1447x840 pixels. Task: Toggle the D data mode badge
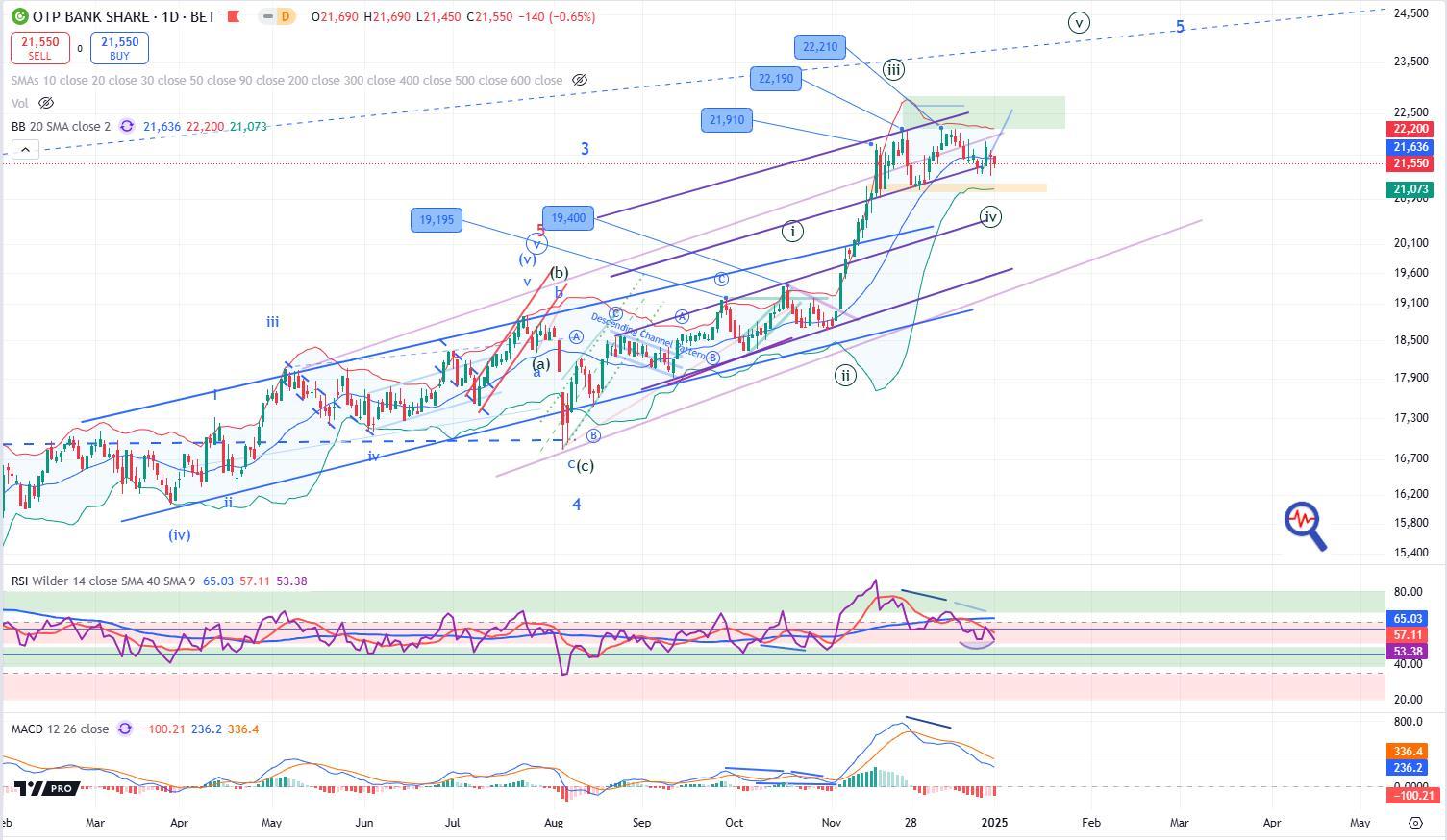(284, 16)
